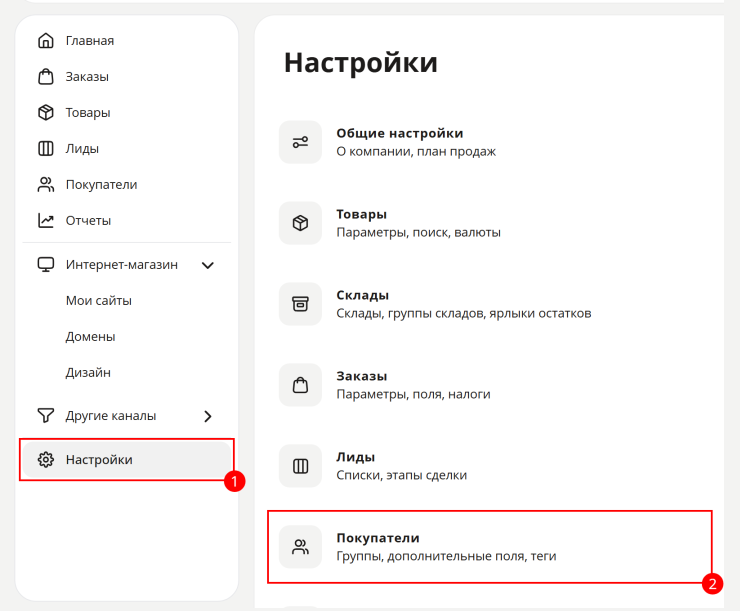Viewport: 740px width, 611px height.
Task: Open Товары settings: Параметры, поиск, валюты
Action: point(491,223)
